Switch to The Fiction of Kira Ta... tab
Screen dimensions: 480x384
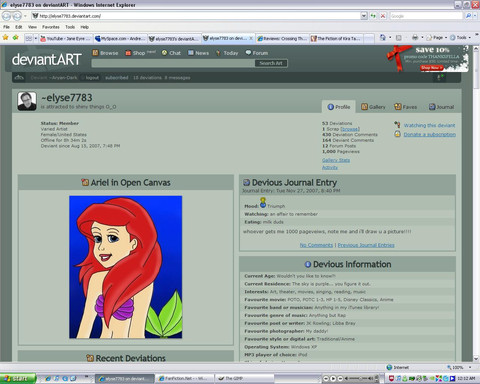pyautogui.click(x=336, y=39)
